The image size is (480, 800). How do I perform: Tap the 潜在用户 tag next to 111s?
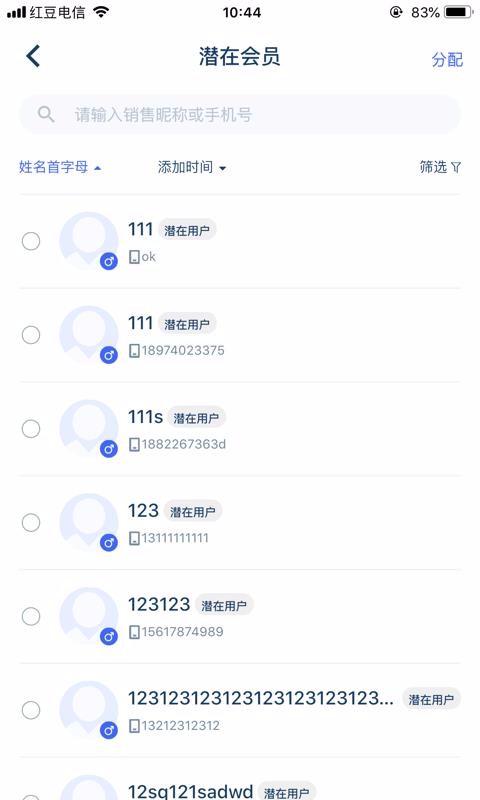pyautogui.click(x=196, y=418)
